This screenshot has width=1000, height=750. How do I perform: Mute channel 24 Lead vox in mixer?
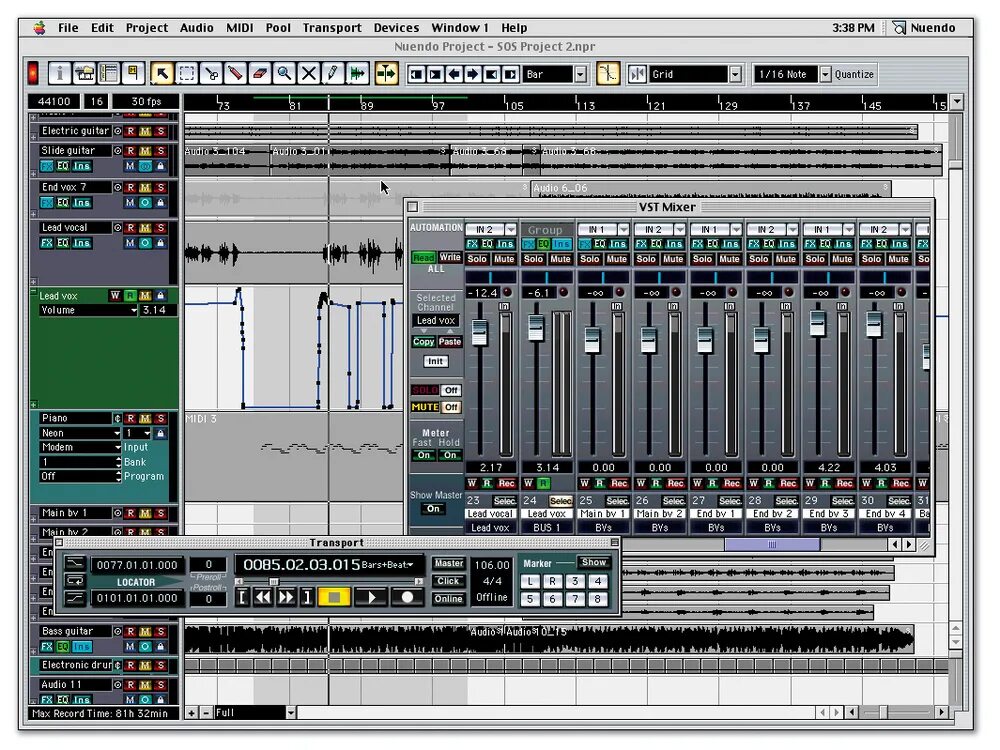(561, 259)
